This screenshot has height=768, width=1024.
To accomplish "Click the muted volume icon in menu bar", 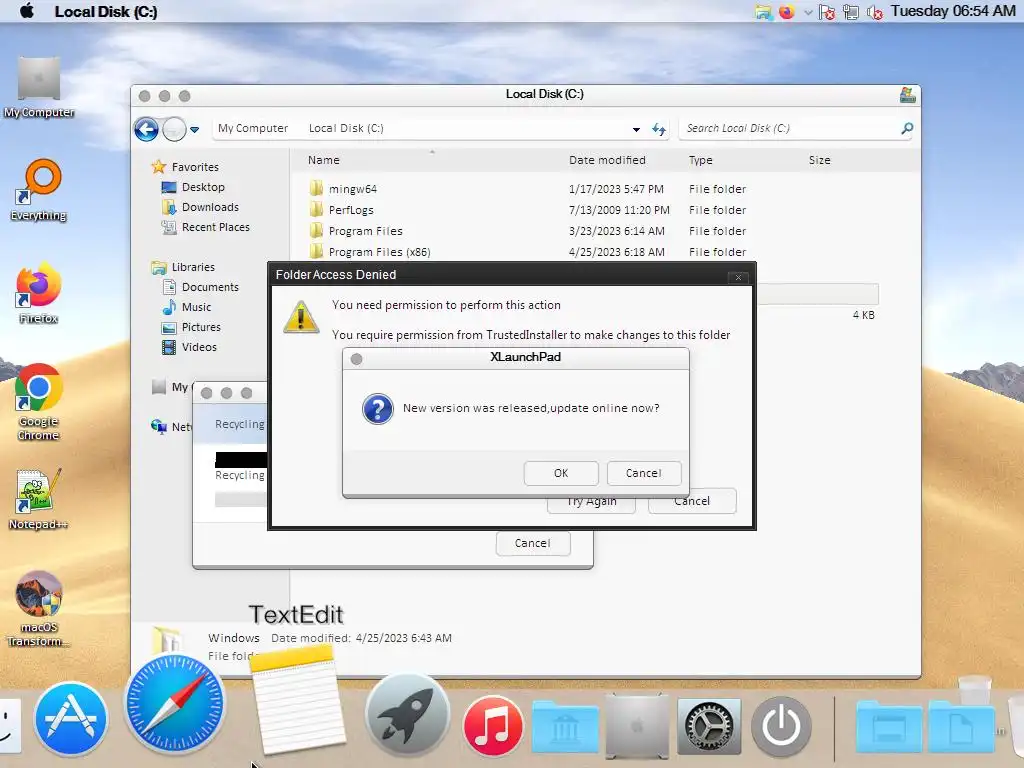I will [x=874, y=12].
